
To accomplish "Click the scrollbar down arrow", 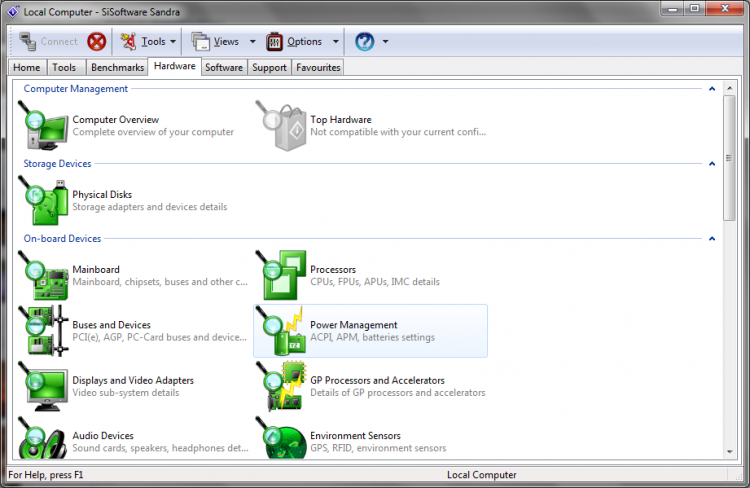I will (729, 451).
